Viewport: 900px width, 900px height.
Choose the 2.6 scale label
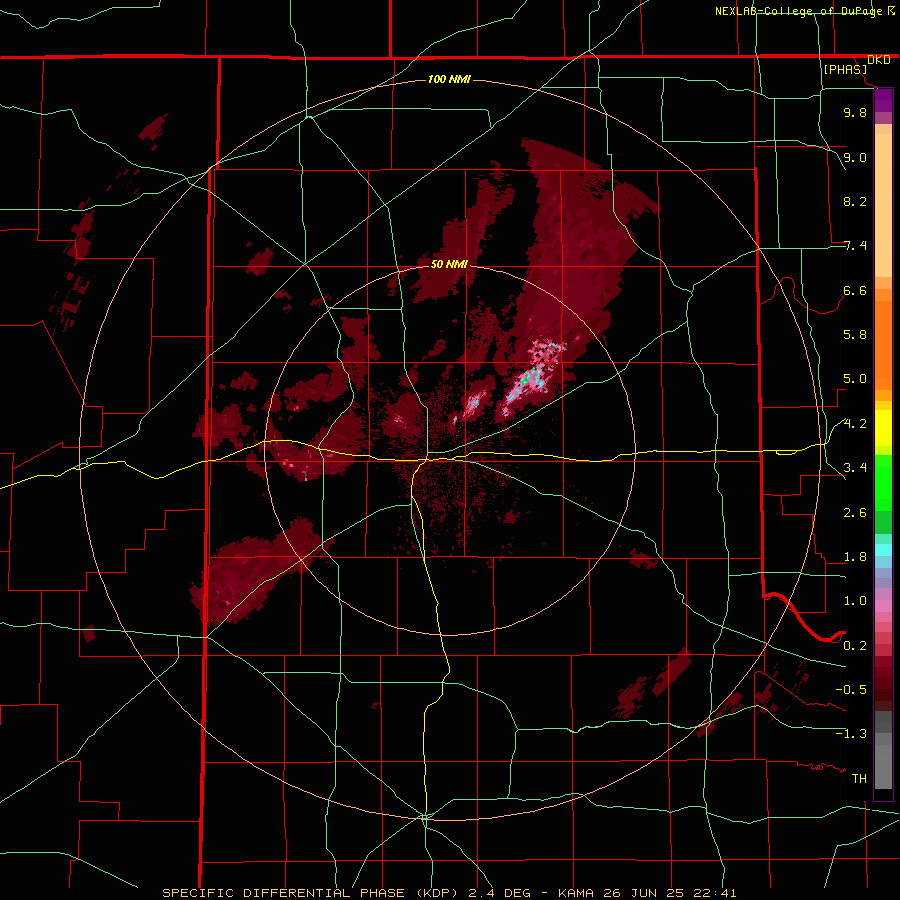(x=855, y=513)
